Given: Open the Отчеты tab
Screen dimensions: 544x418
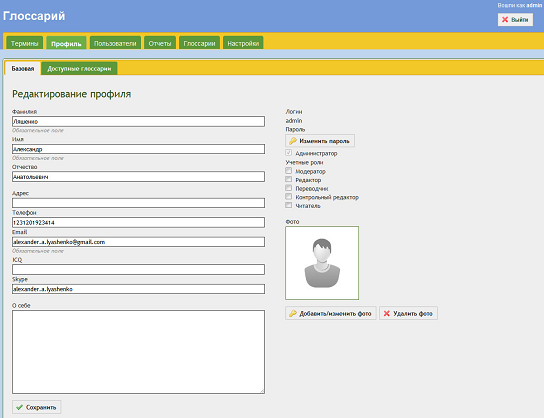Looking at the screenshot, I should pos(160,43).
